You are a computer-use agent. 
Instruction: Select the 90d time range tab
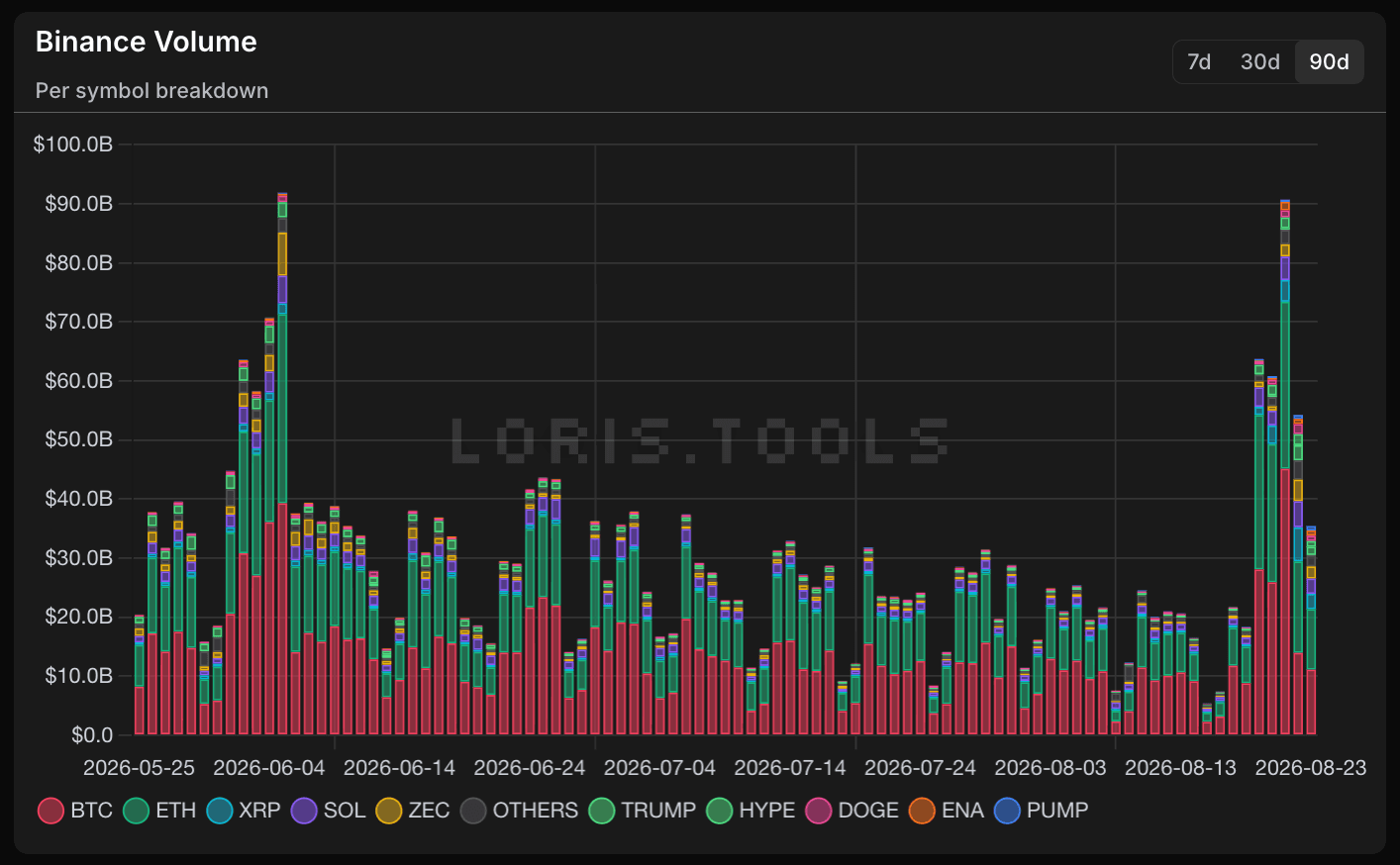click(1329, 61)
